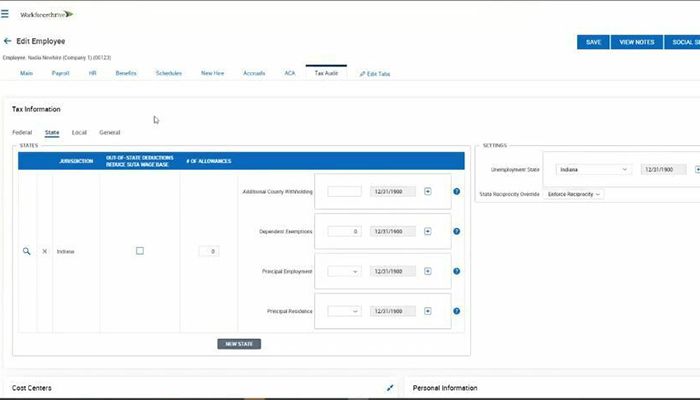Click the Principal Employment date field
The image size is (700, 400).
[x=393, y=271]
